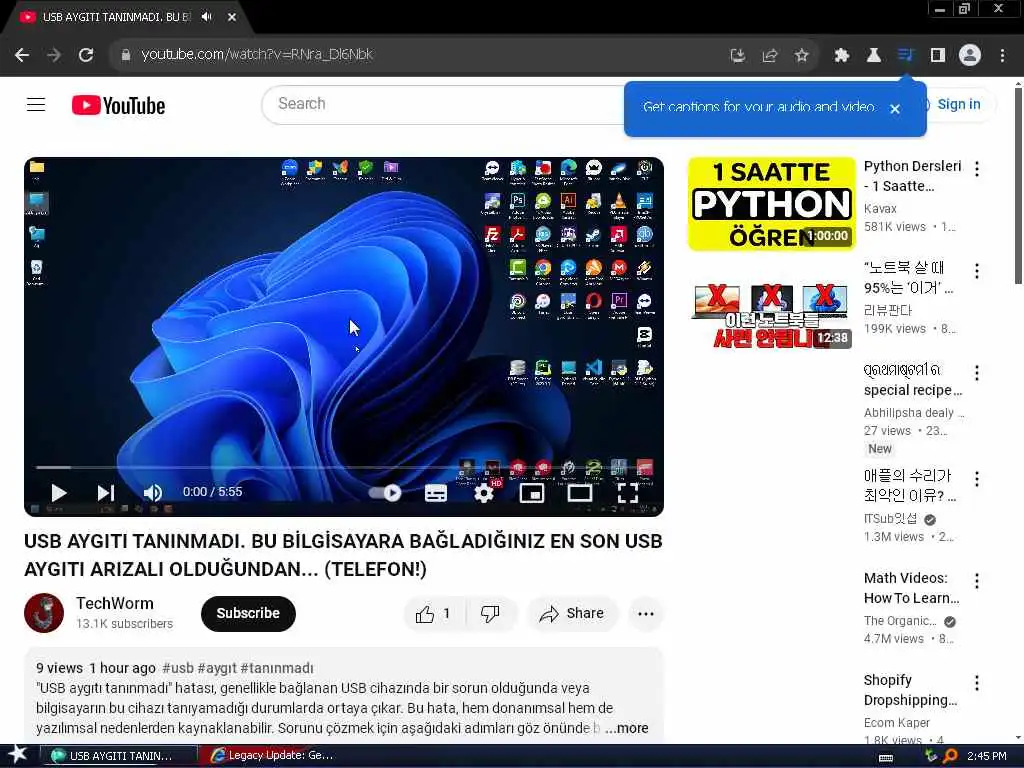
Task: Open the Shopify Dropshipping video title
Action: (x=910, y=690)
